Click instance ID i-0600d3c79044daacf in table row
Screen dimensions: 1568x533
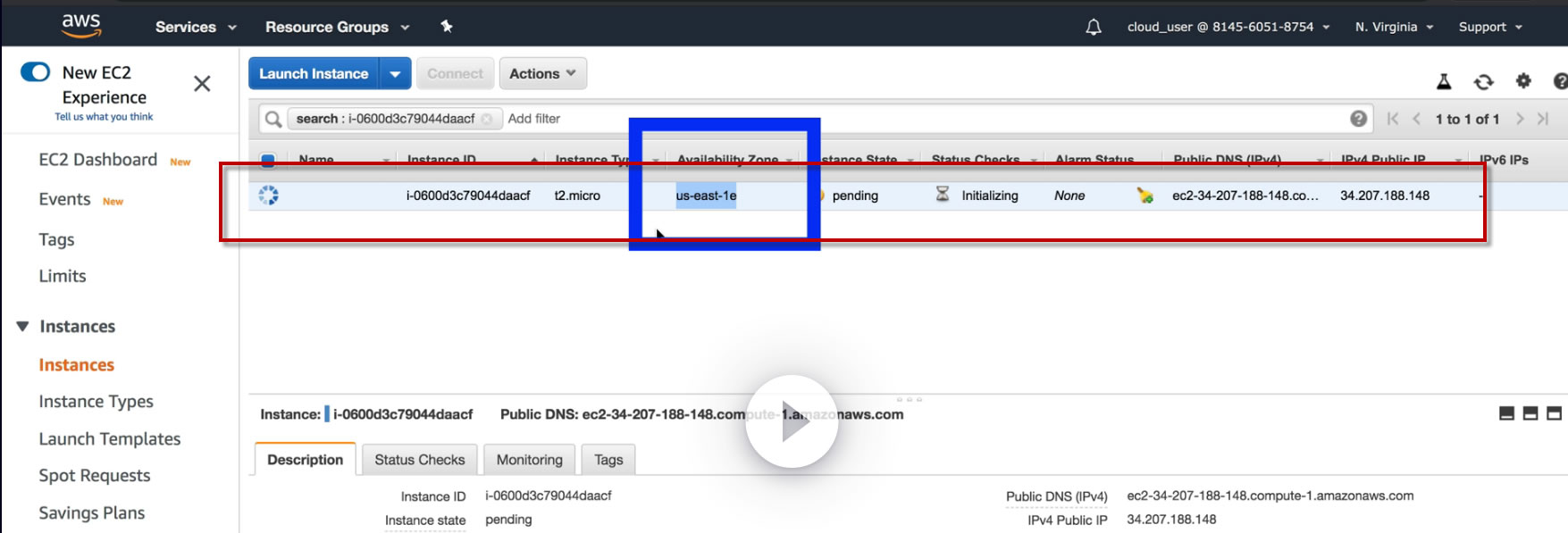tap(468, 196)
